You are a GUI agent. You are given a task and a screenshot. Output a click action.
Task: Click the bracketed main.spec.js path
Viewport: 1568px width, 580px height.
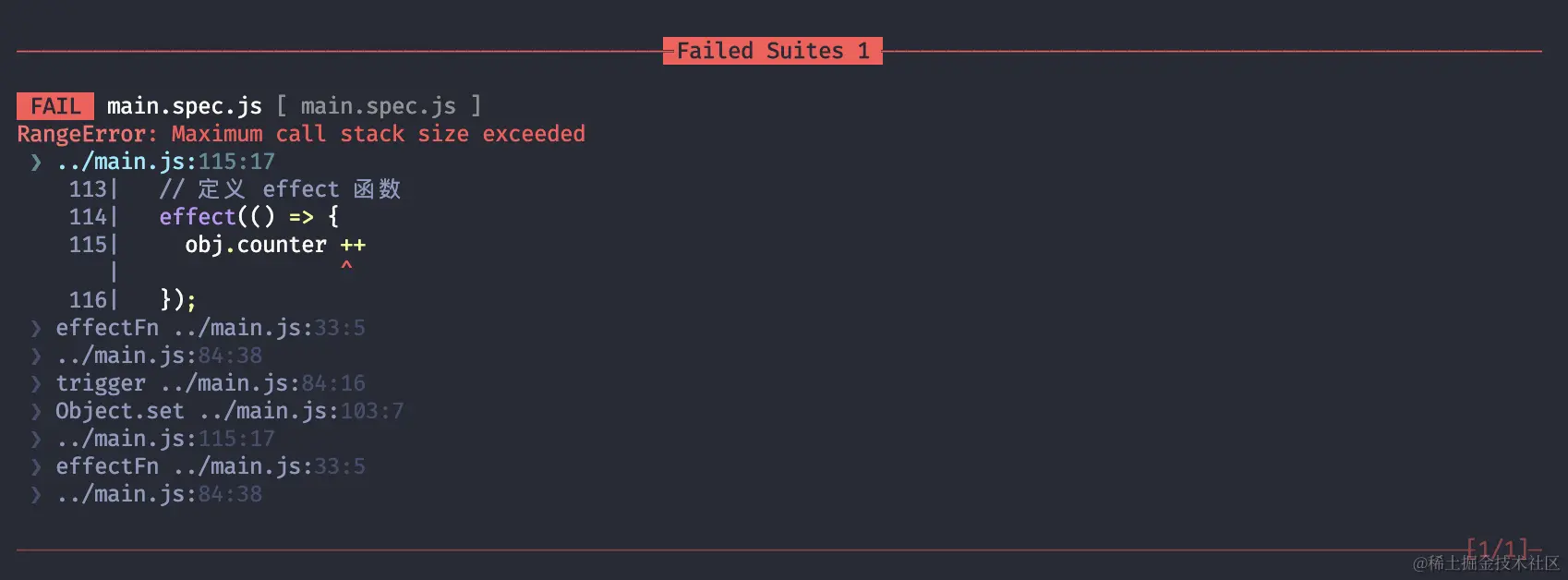[x=379, y=106]
